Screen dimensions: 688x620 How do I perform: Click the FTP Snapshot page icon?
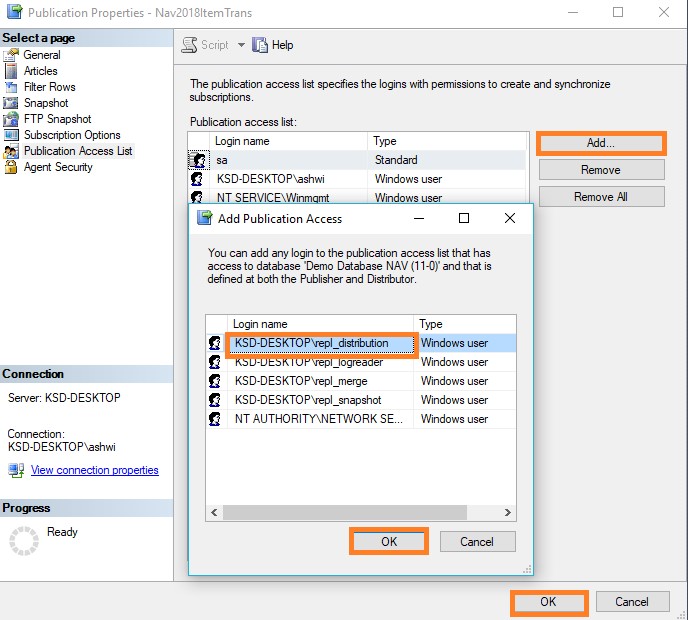click(11, 119)
